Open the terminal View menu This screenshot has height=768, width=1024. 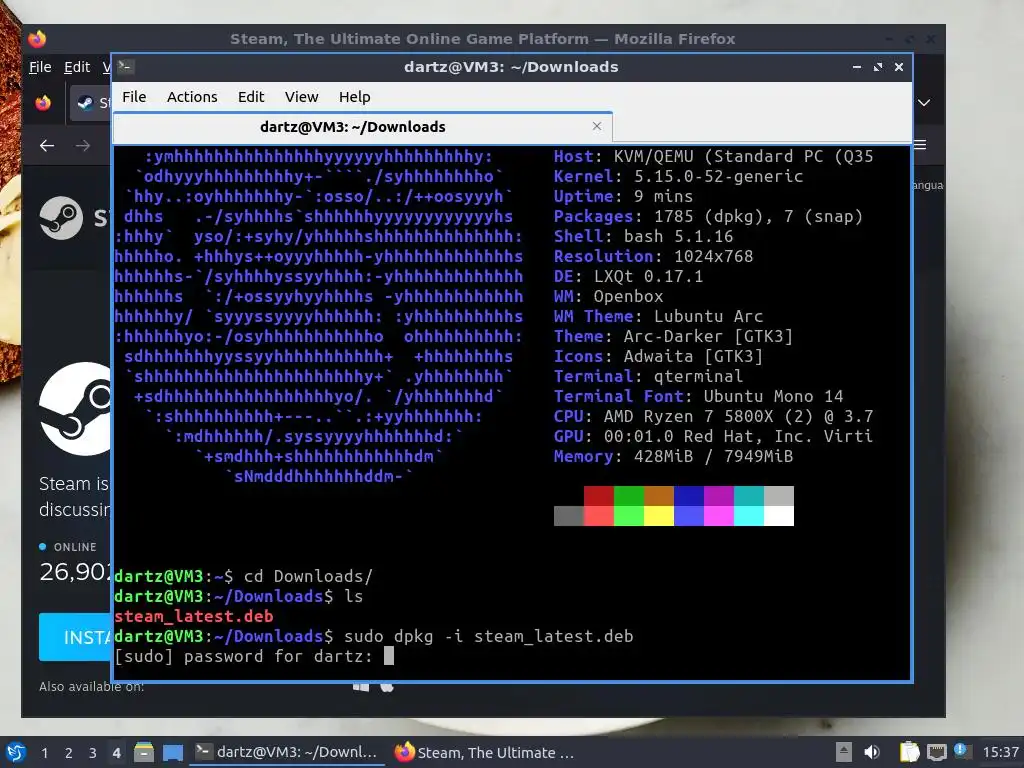click(301, 97)
